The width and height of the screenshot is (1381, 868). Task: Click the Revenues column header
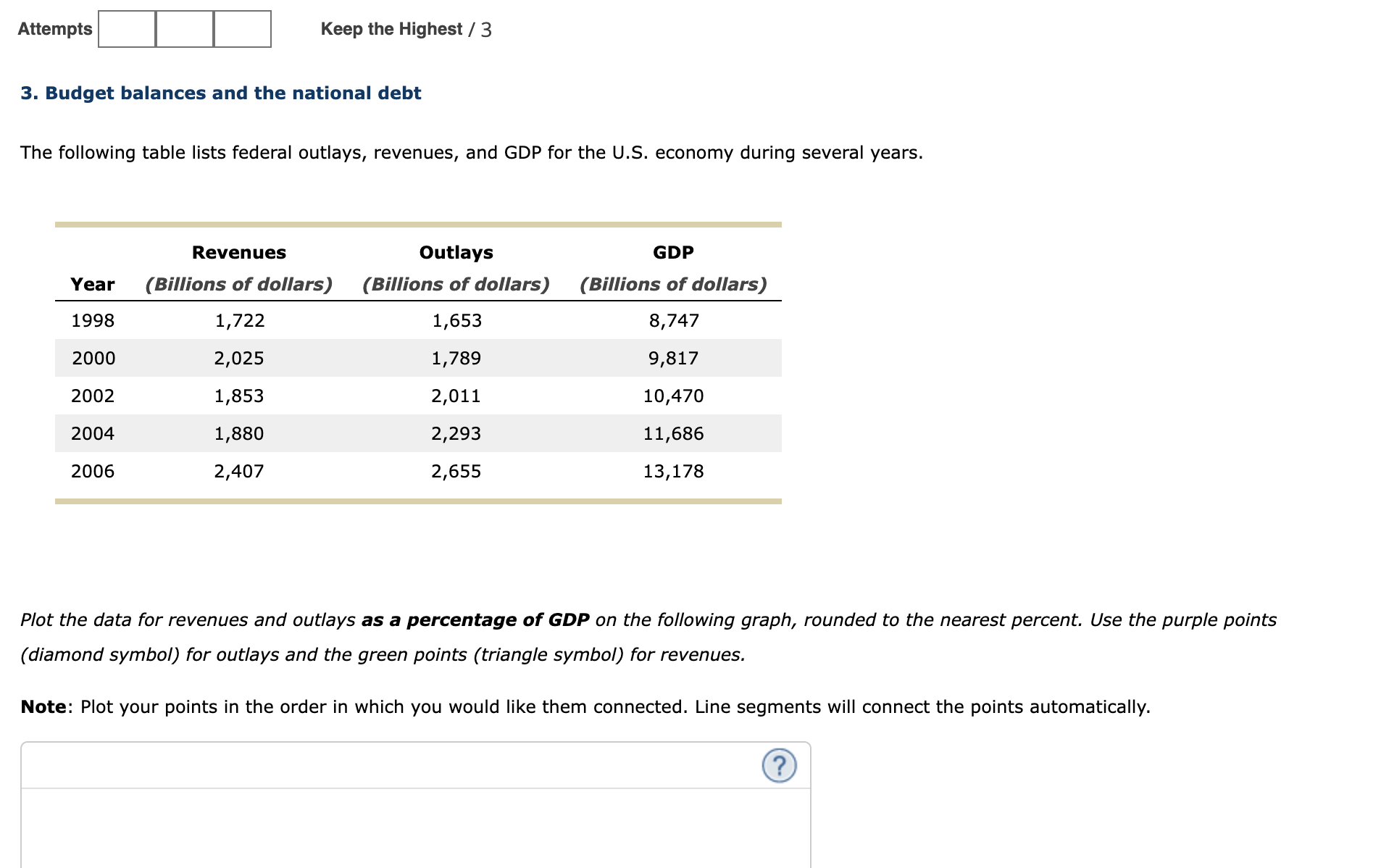pyautogui.click(x=239, y=252)
